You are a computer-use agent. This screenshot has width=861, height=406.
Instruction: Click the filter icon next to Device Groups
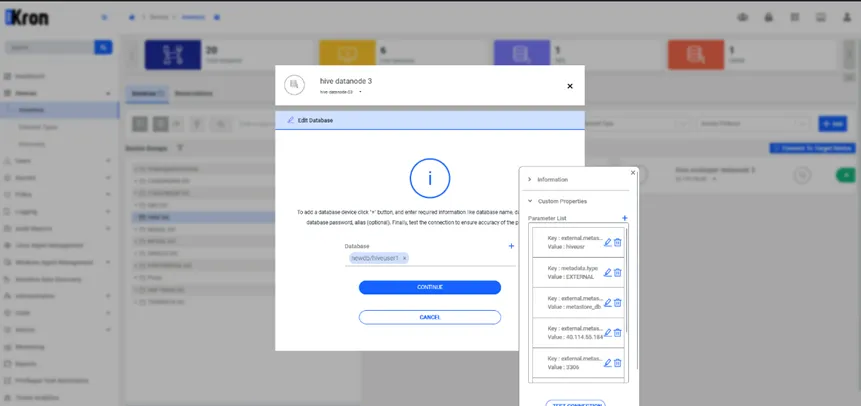pyautogui.click(x=180, y=148)
